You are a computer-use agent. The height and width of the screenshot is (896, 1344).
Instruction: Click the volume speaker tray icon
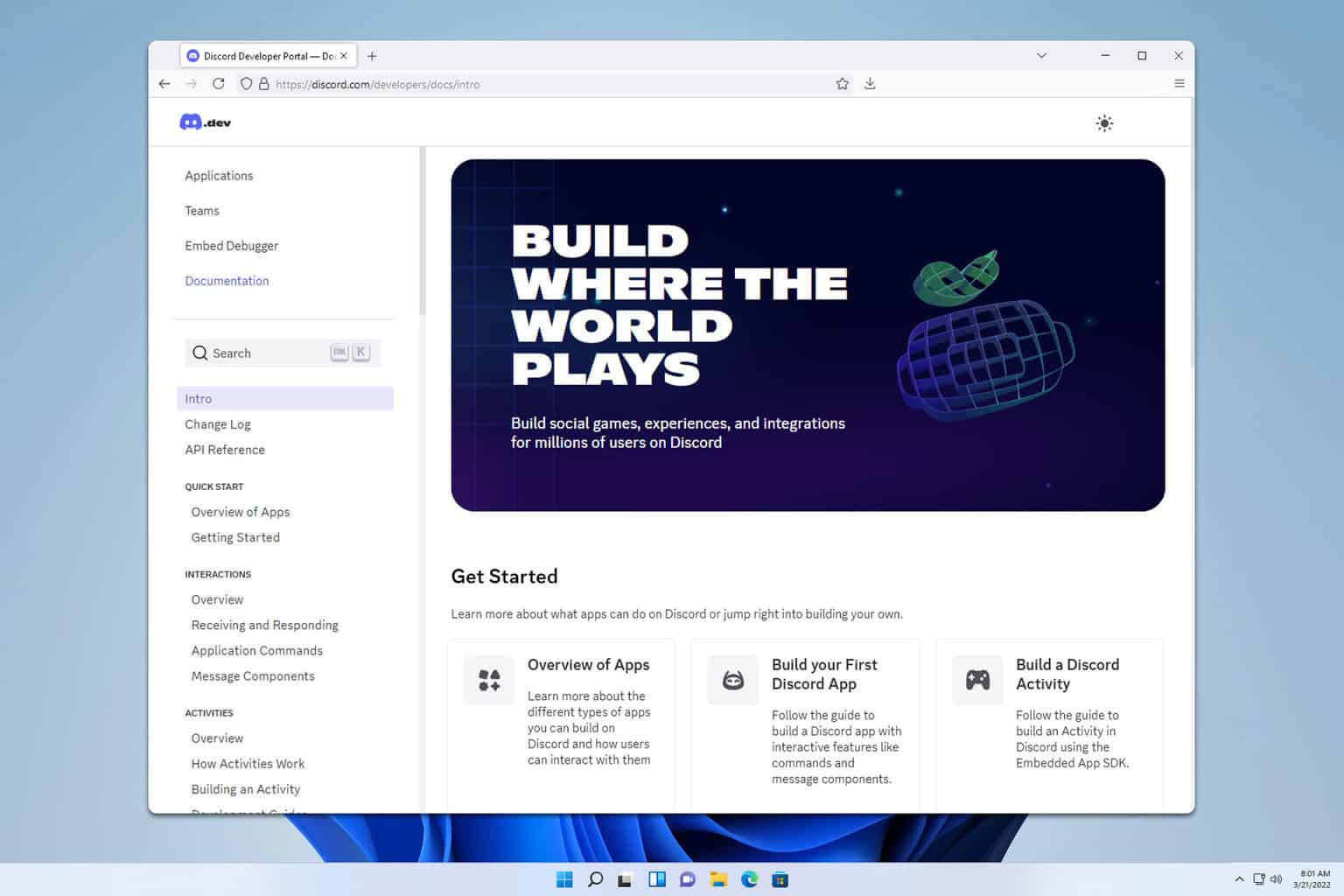1276,879
